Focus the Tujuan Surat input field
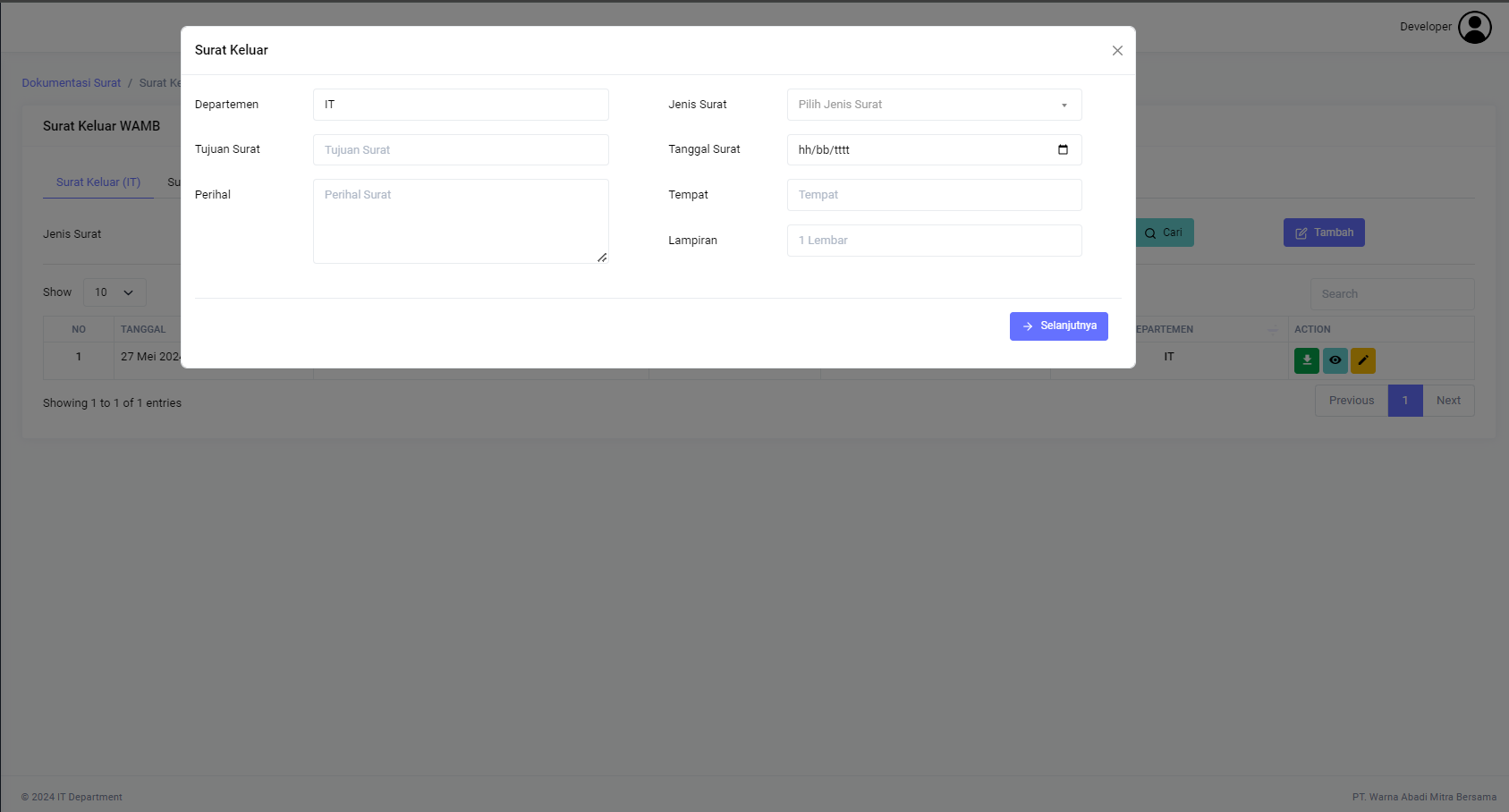 pos(461,150)
